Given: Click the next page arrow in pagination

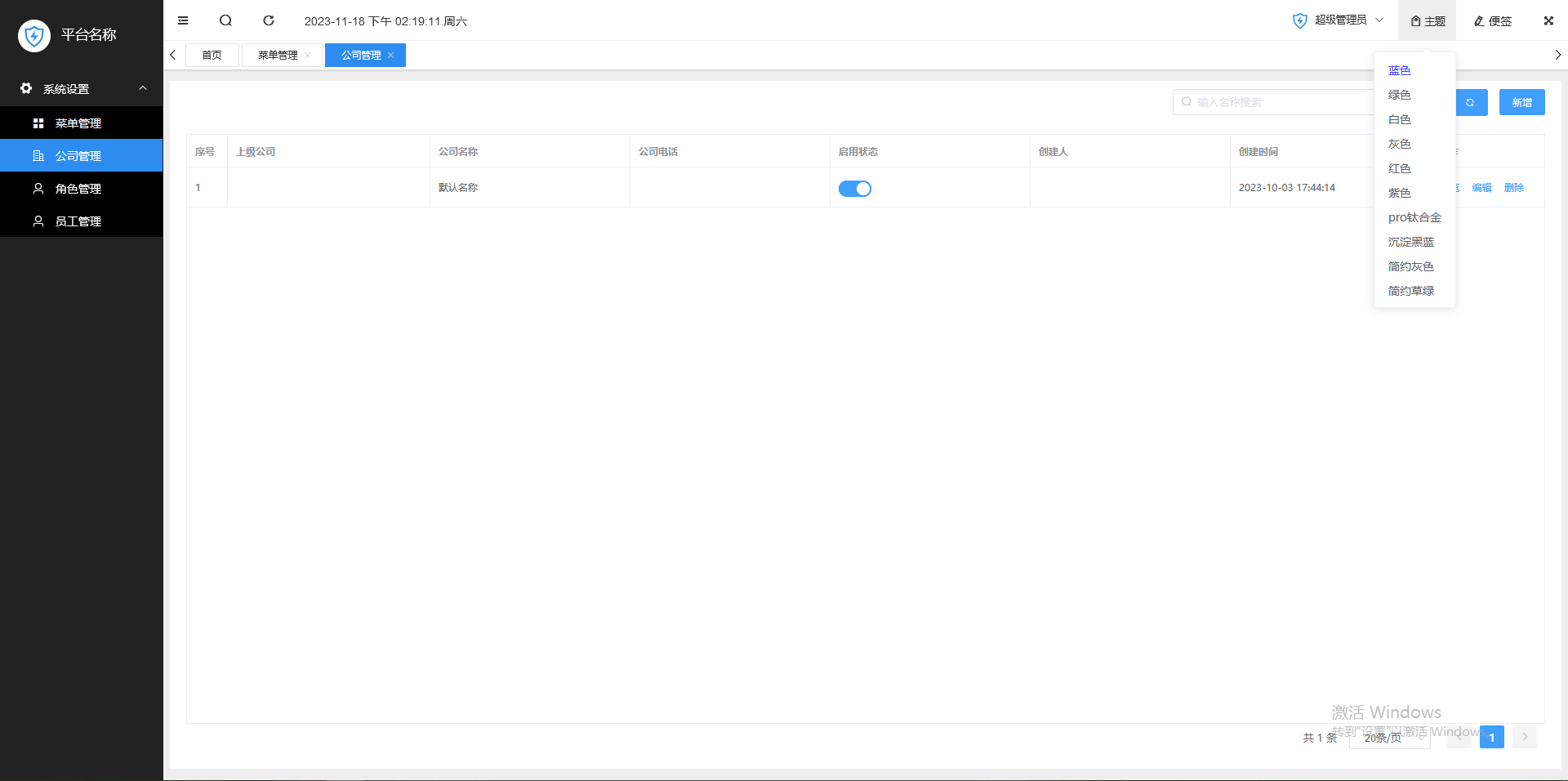Looking at the screenshot, I should [1525, 737].
